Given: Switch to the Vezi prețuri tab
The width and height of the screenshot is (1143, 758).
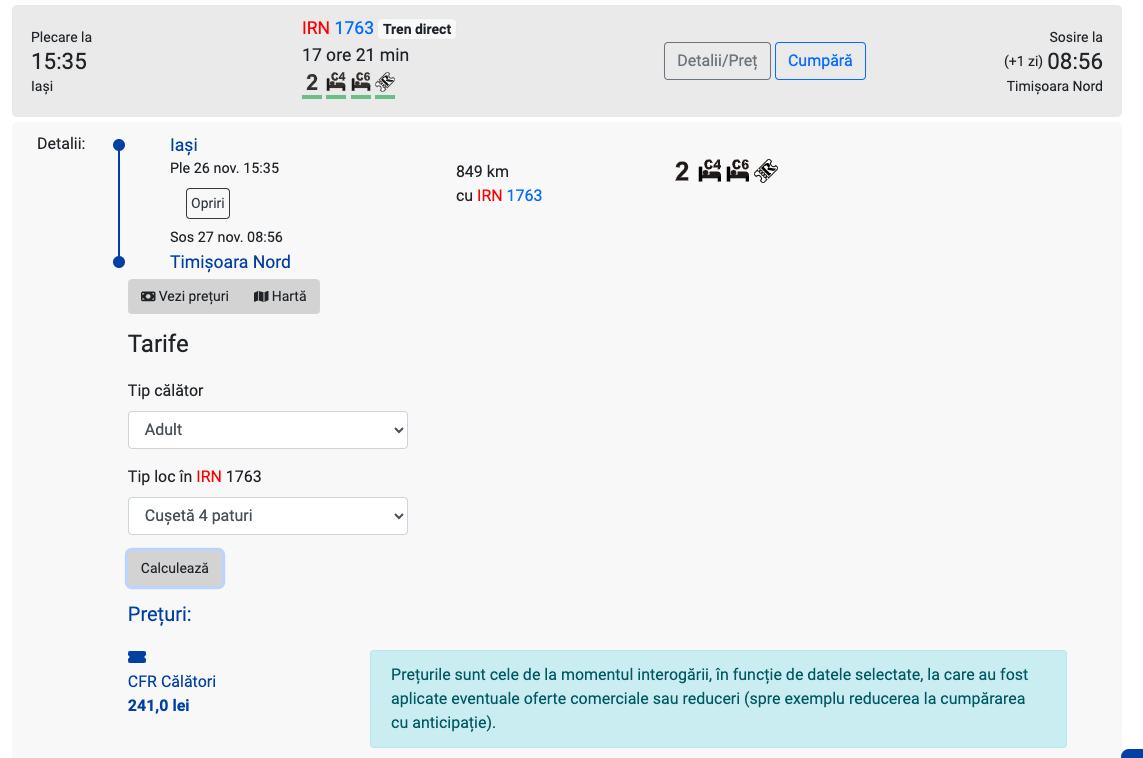Looking at the screenshot, I should click(x=185, y=297).
